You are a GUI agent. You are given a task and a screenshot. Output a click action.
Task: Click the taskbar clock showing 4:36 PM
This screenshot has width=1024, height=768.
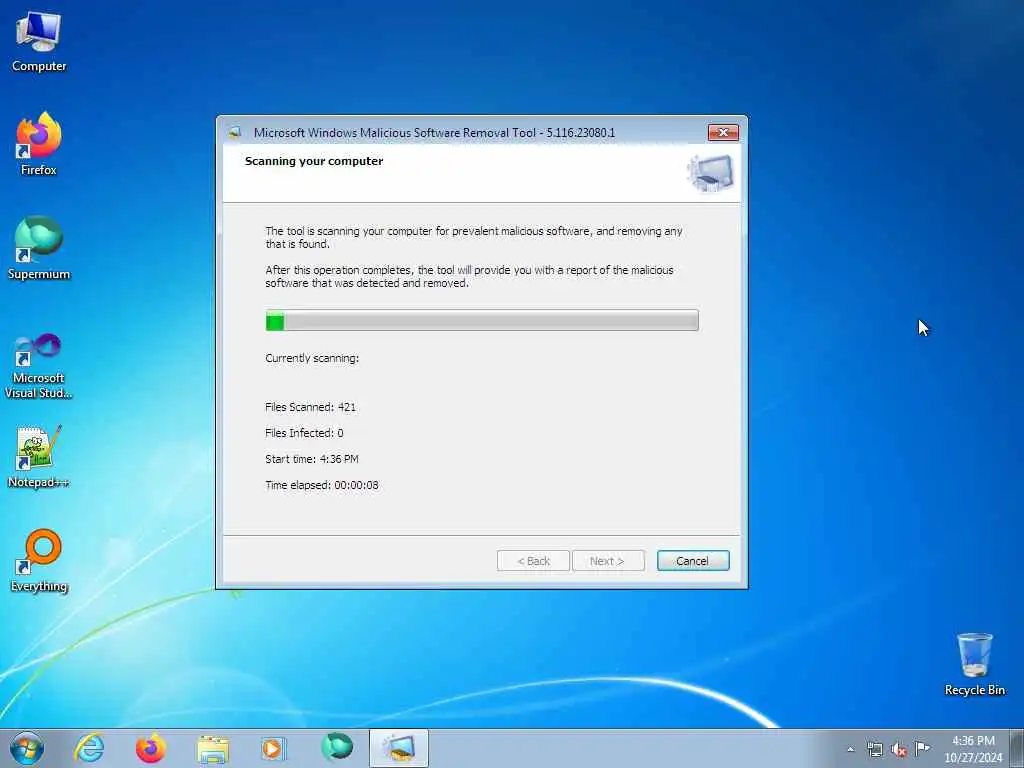pos(973,749)
